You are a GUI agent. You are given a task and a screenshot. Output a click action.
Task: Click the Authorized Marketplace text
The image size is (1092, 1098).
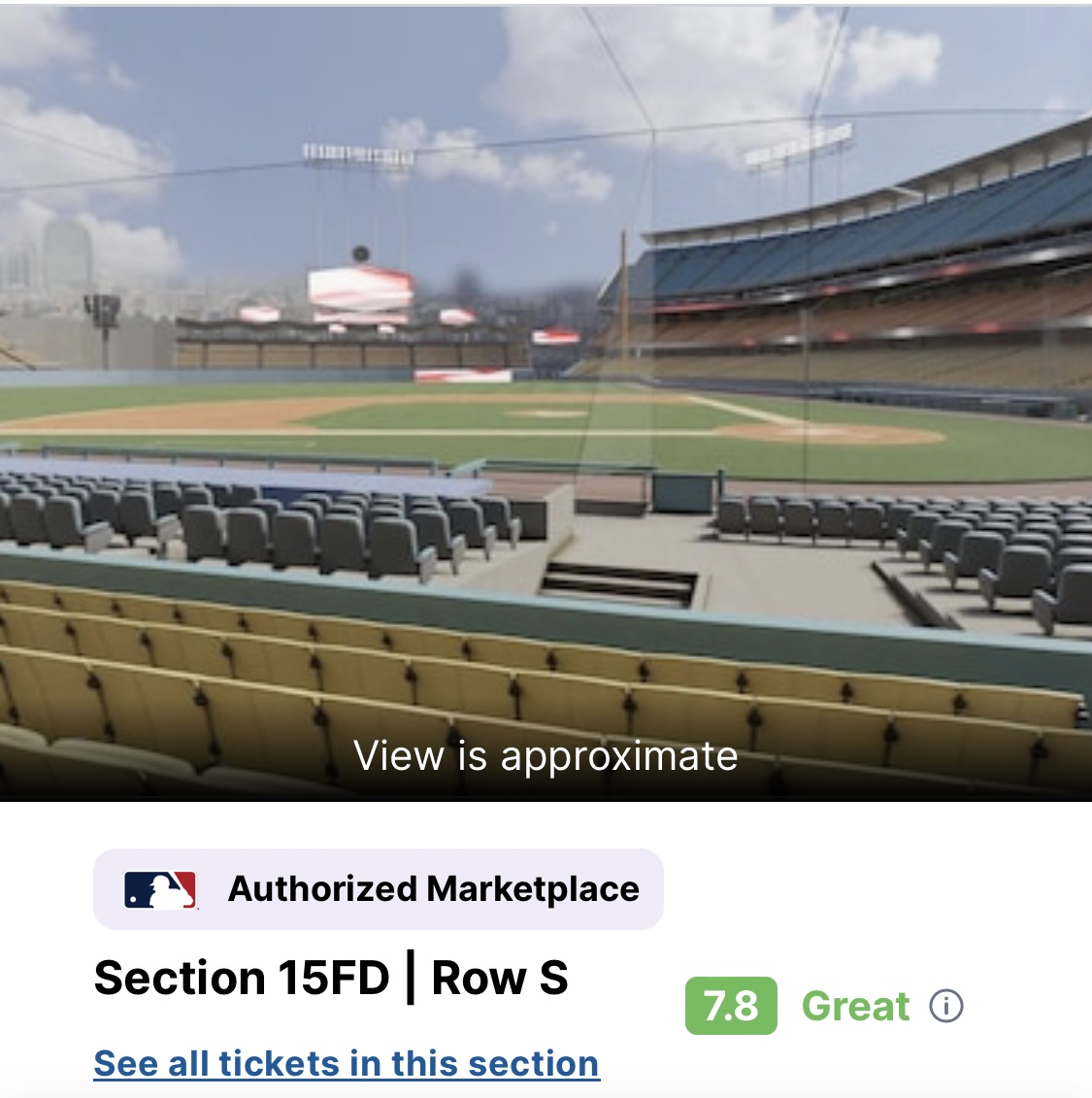[x=433, y=889]
